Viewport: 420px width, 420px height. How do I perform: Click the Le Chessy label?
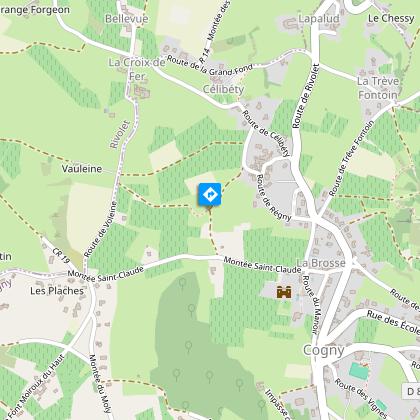pyautogui.click(x=391, y=18)
